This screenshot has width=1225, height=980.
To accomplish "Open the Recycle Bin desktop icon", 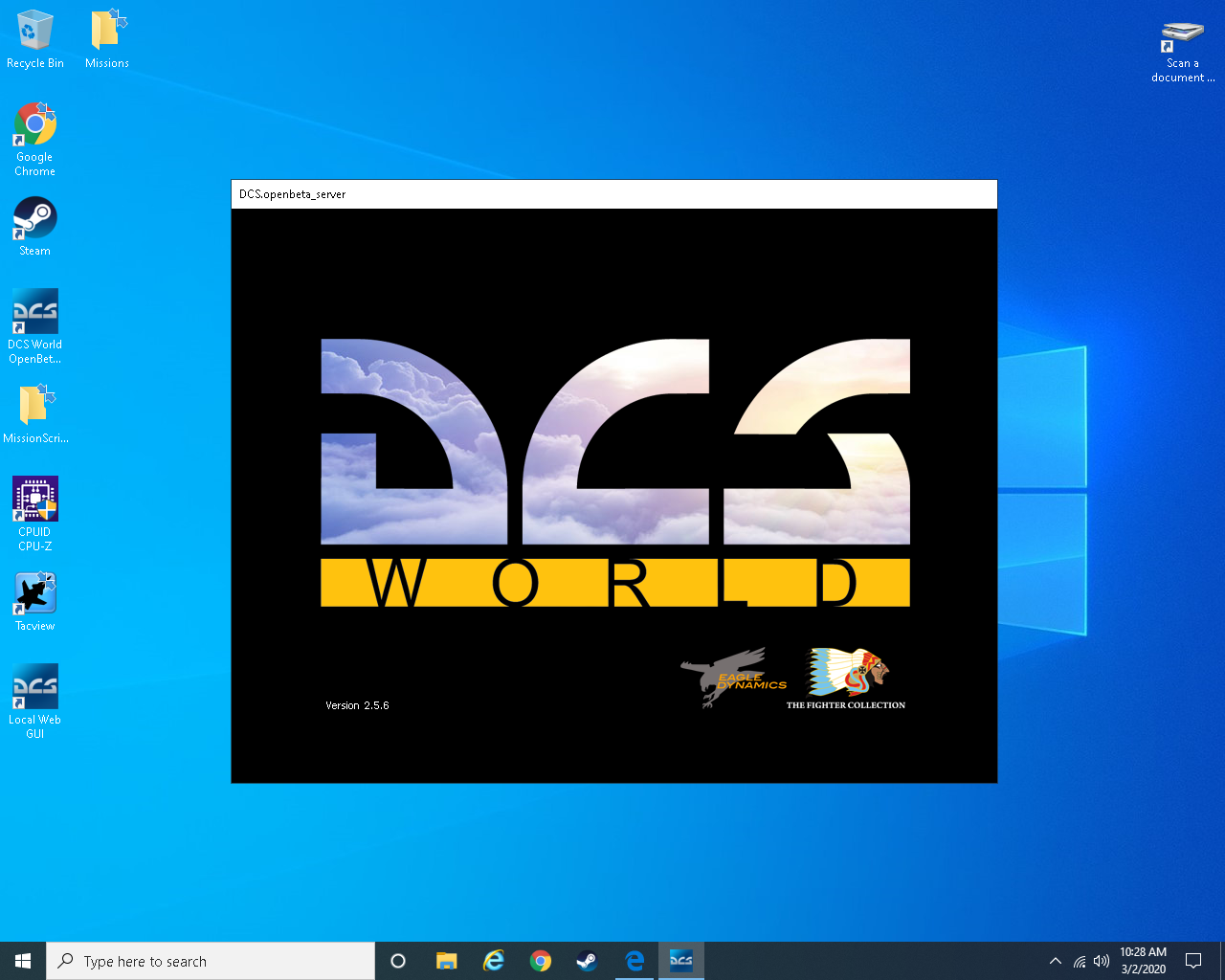I will [34, 39].
